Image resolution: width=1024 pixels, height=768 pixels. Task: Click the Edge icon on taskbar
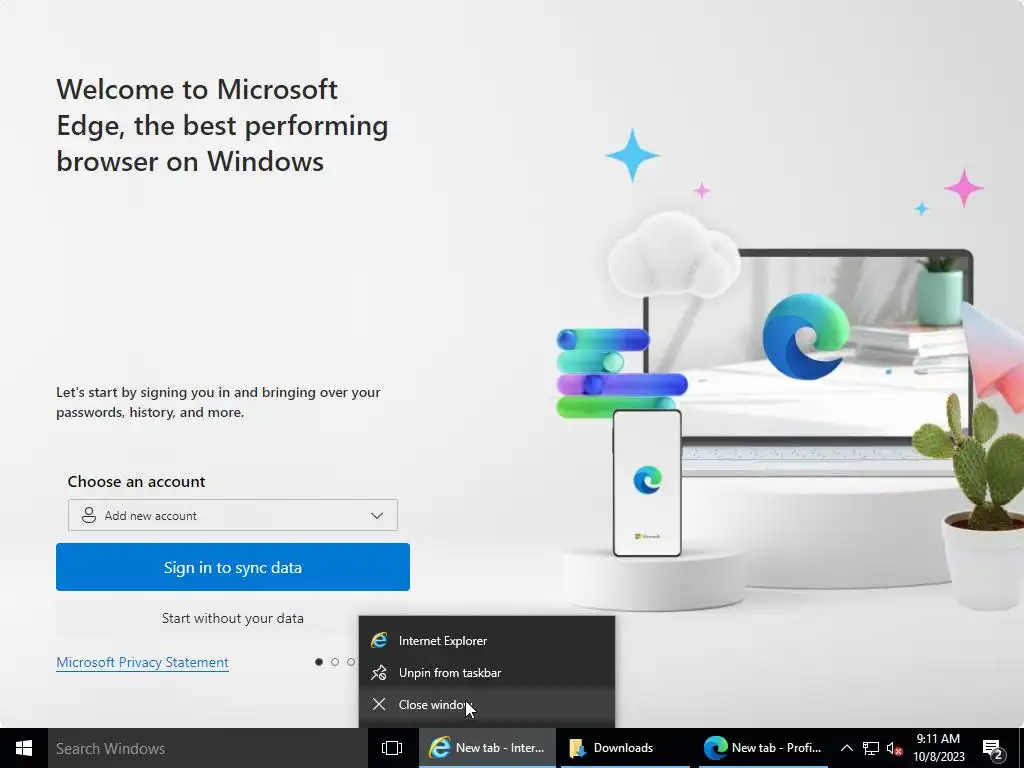[x=715, y=748]
